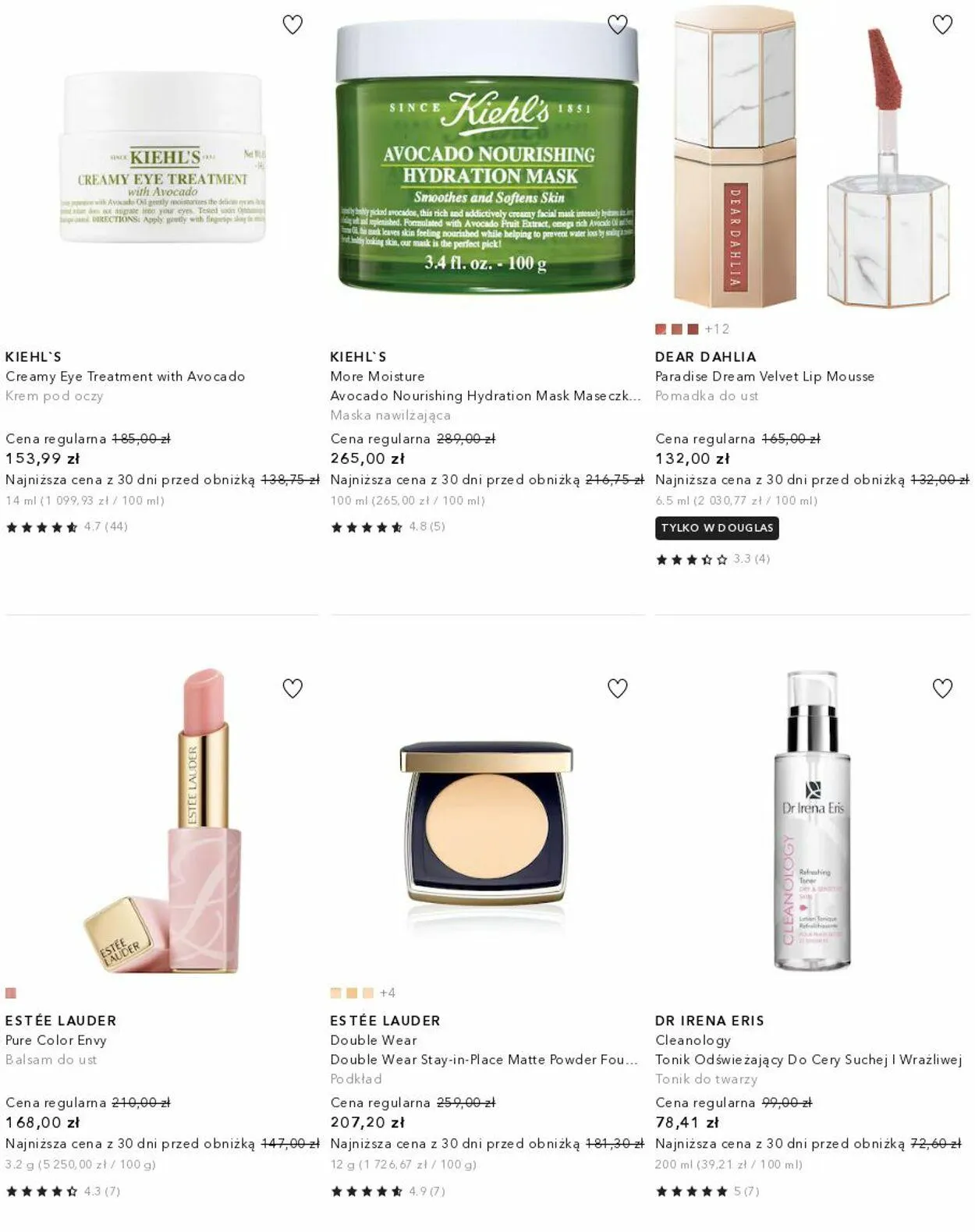Add Kiehl's Creamy Eye Treatment to wishlist
975x1232 pixels.
[292, 25]
